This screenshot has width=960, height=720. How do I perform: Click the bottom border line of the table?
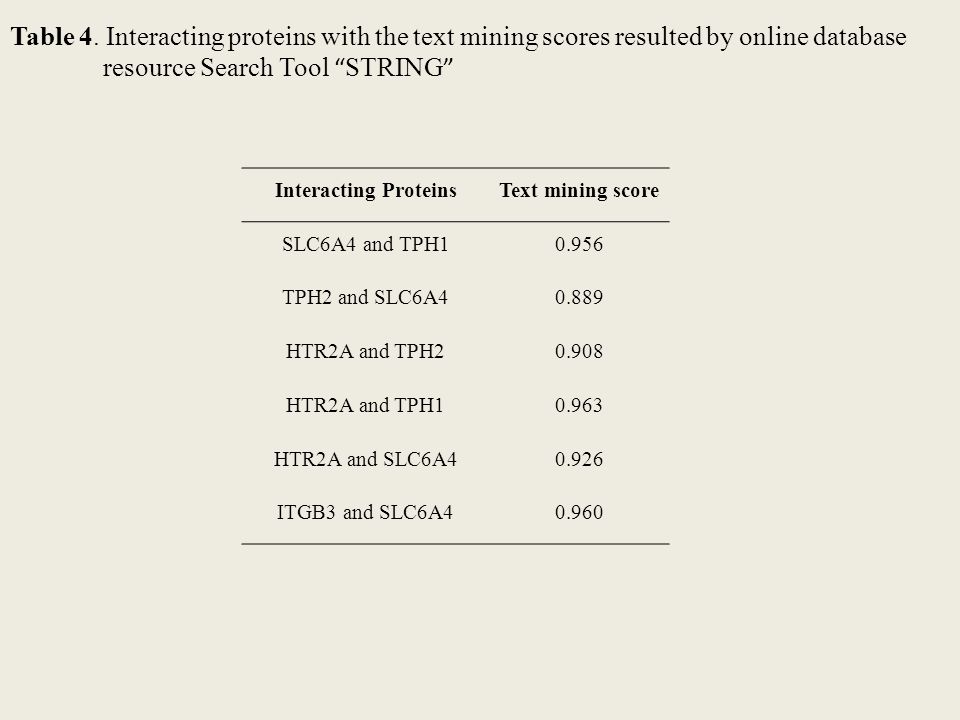pyautogui.click(x=456, y=544)
